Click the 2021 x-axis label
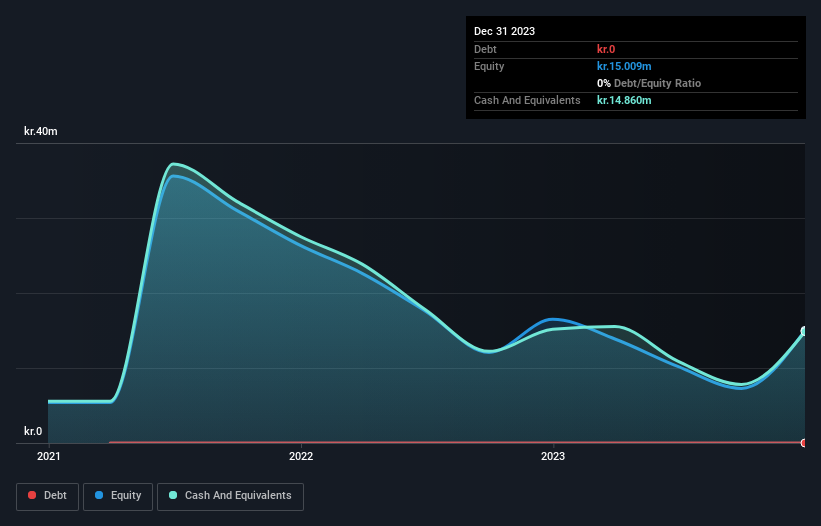This screenshot has width=821, height=526. click(49, 456)
